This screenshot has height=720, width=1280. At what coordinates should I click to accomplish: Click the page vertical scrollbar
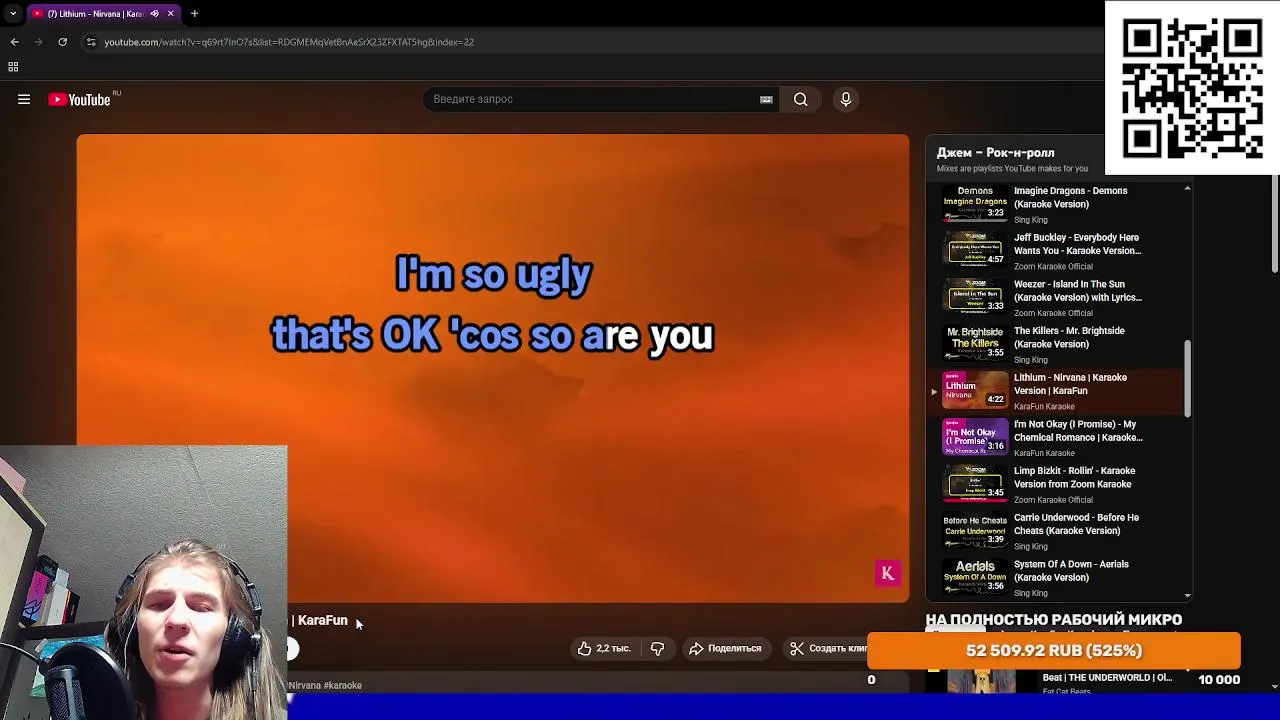pos(1275,224)
